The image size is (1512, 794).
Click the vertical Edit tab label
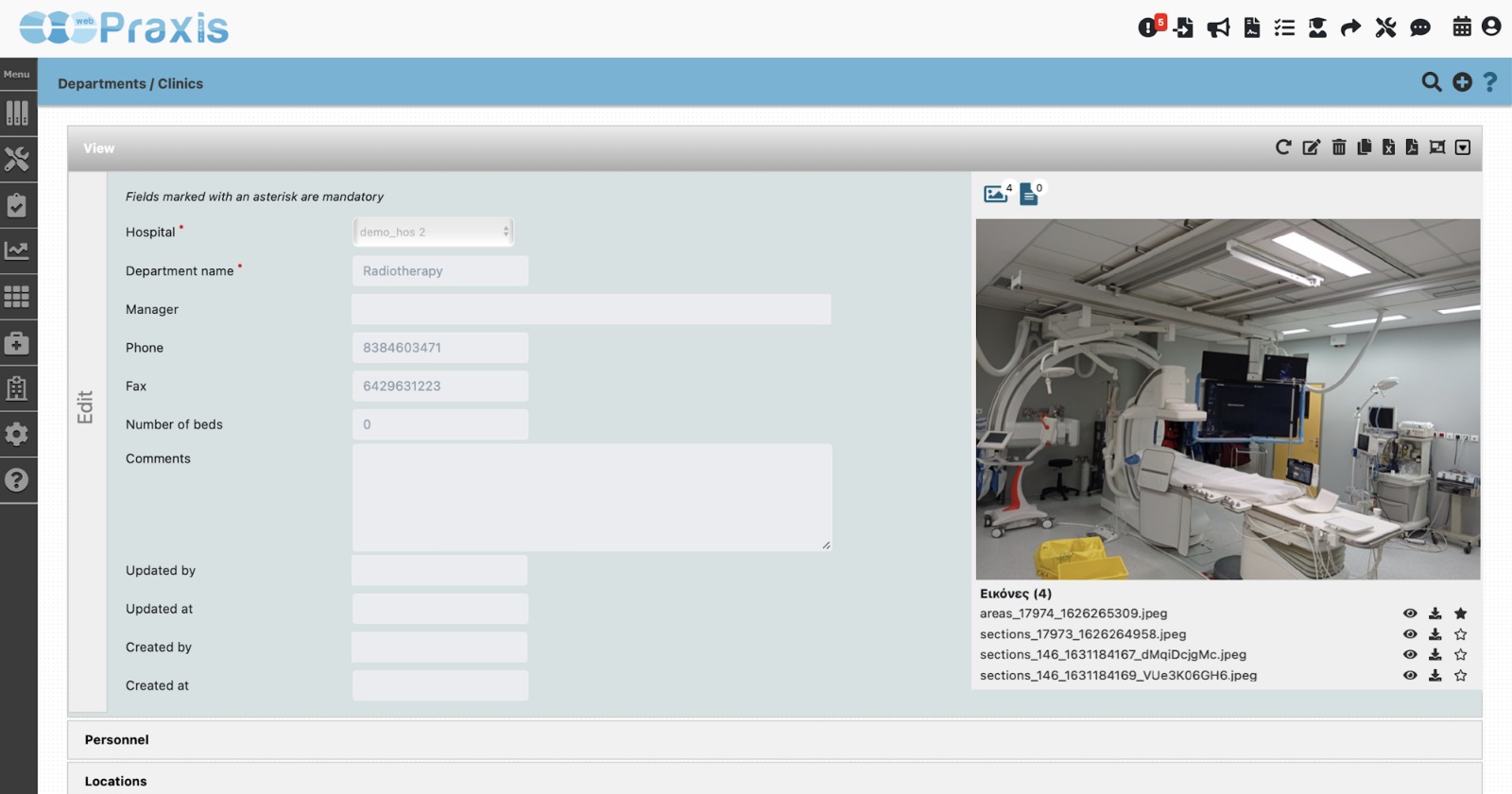[86, 406]
